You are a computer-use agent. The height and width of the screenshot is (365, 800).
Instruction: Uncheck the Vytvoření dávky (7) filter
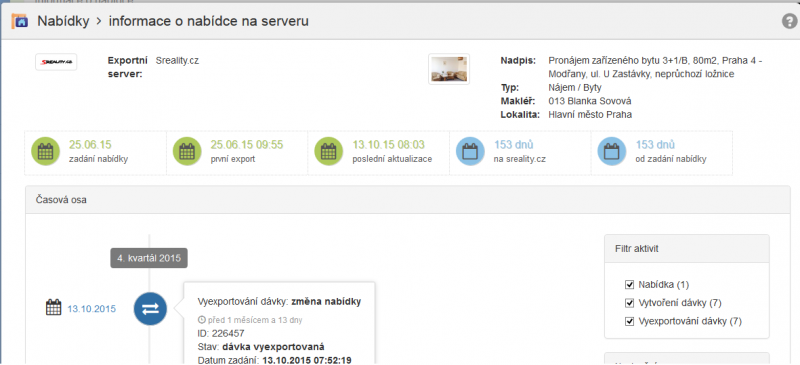629,303
